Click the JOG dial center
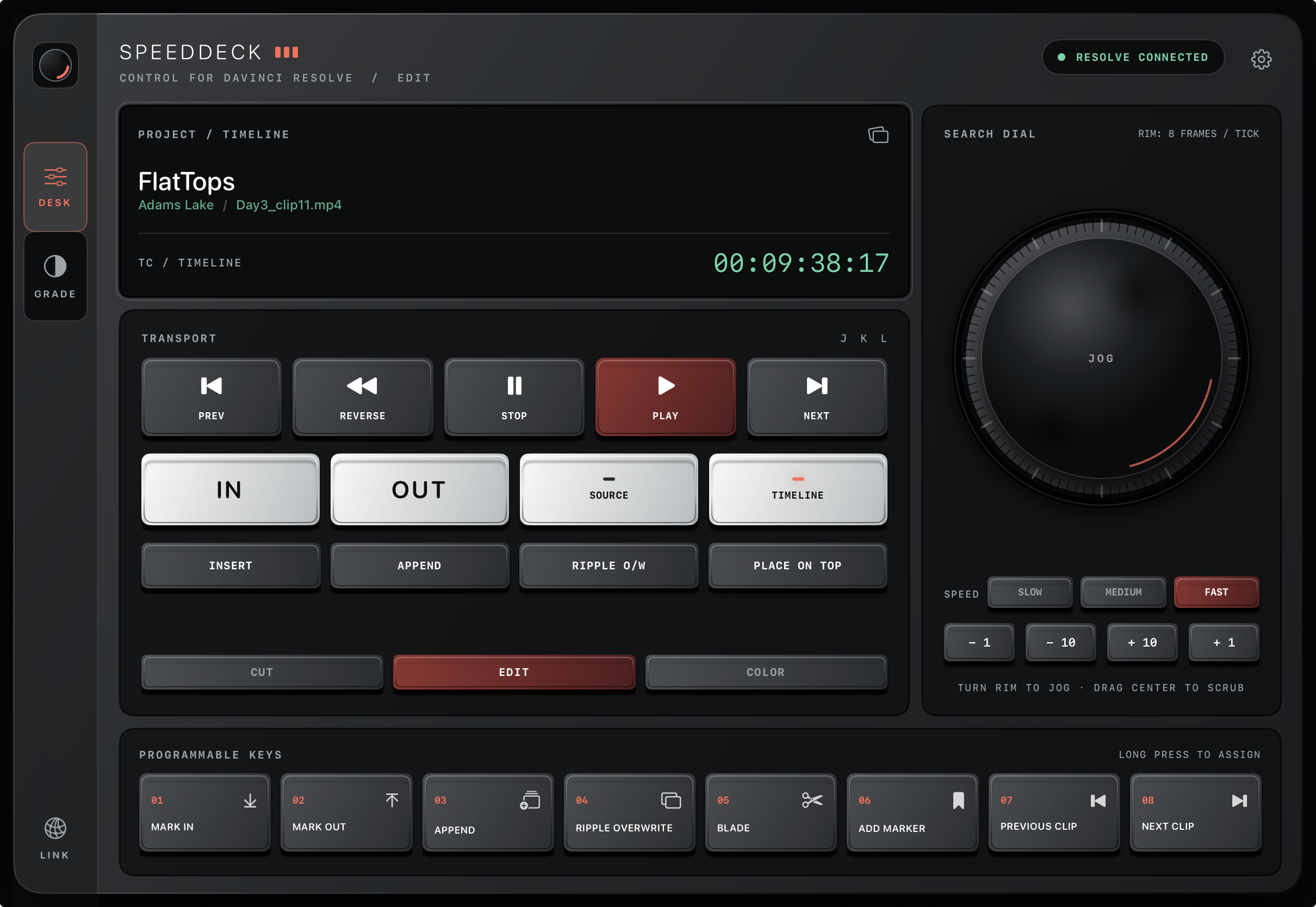Image resolution: width=1316 pixels, height=907 pixels. [1101, 358]
